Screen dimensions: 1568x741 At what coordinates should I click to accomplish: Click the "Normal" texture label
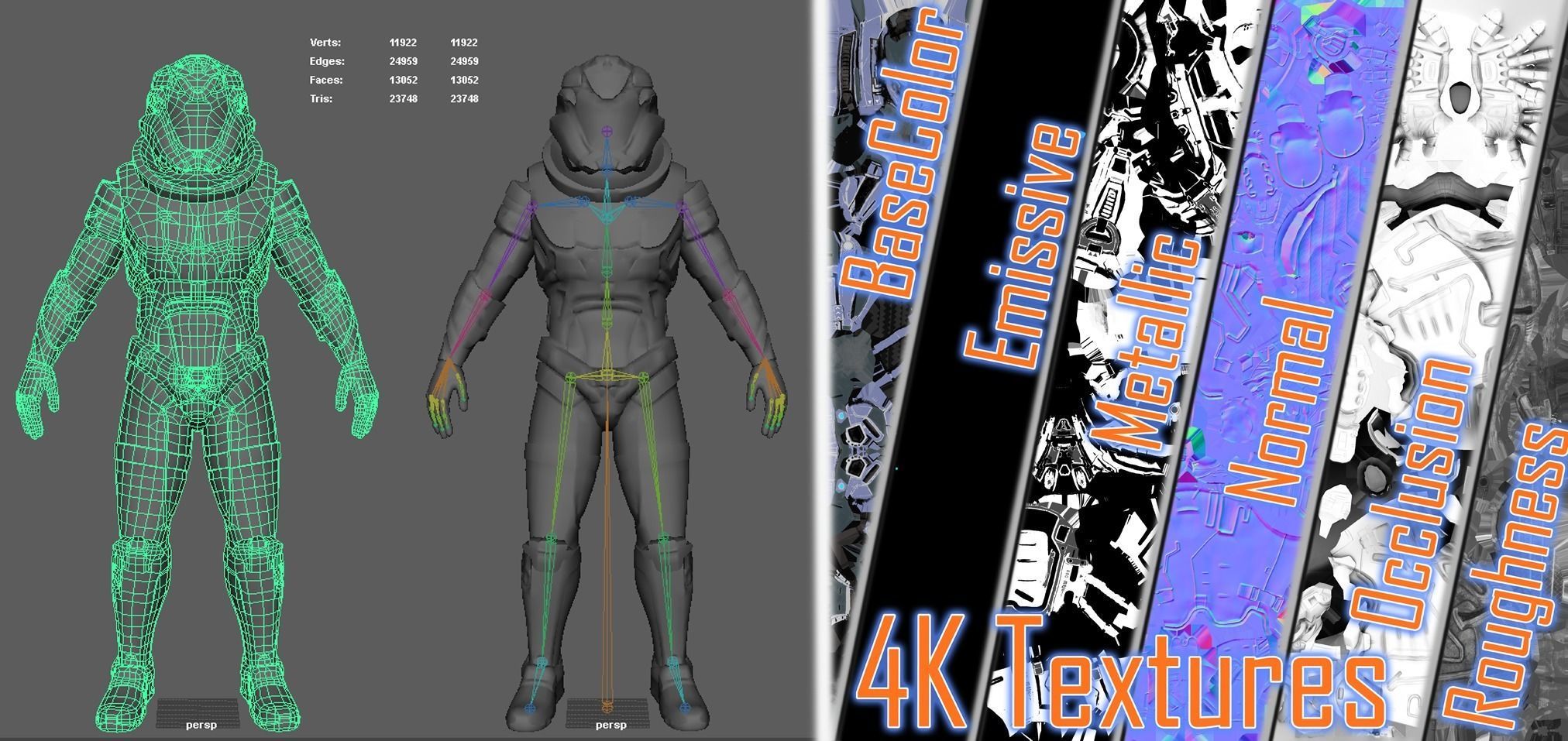coord(1280,401)
